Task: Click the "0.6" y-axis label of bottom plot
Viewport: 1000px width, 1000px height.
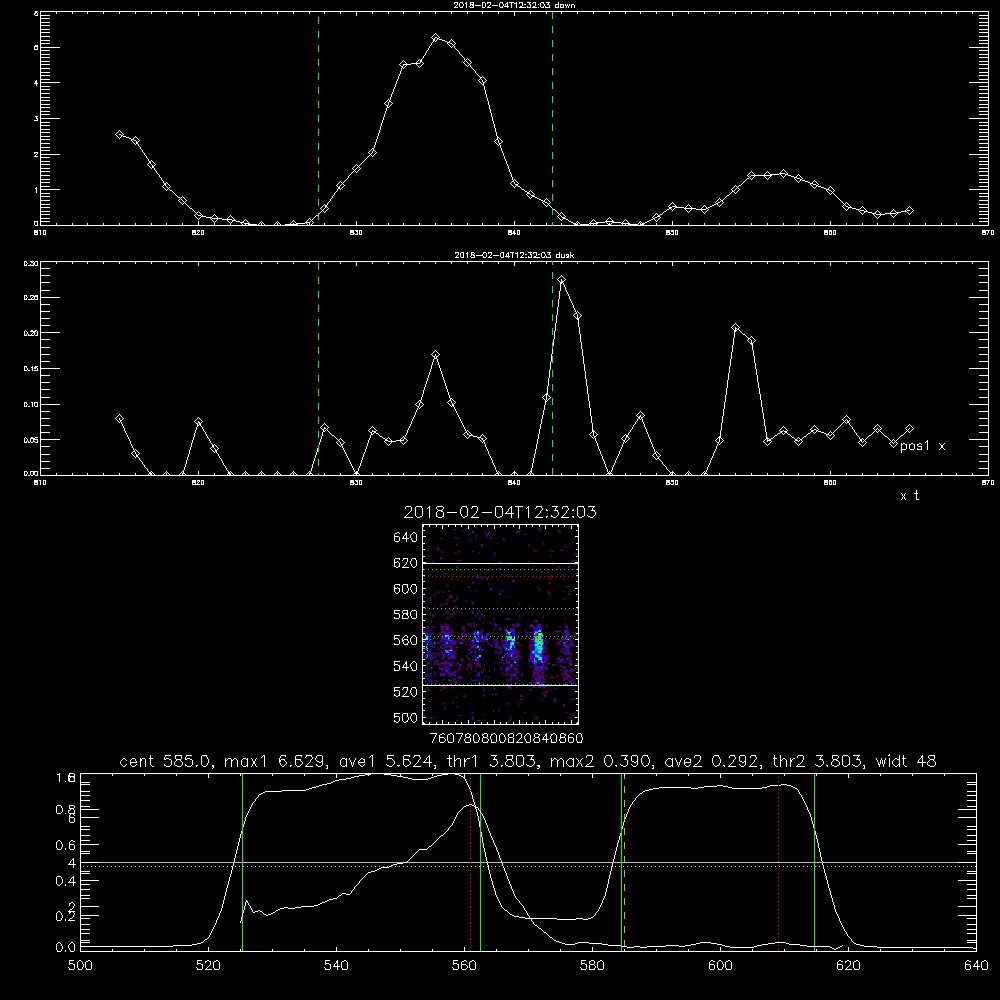Action: (66, 845)
